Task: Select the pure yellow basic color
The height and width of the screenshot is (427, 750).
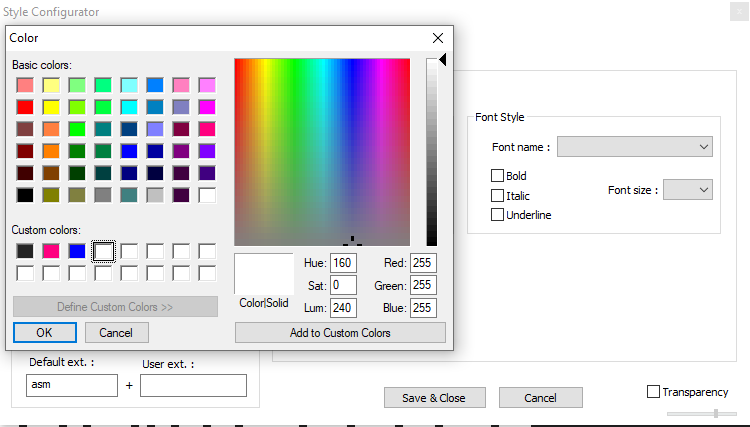Action: (51, 107)
